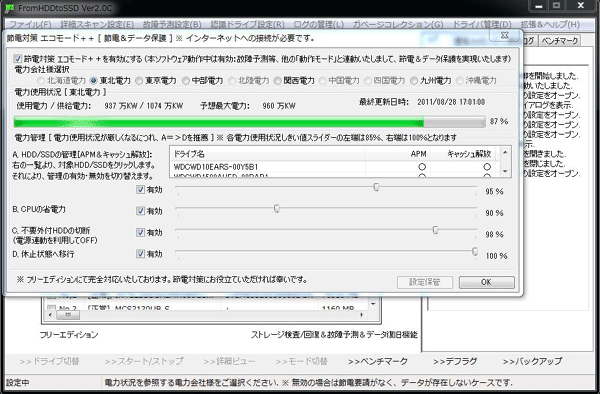The height and width of the screenshot is (394, 600).
Task: Click the 90 % CPU省電力 slider handle
Action: [277, 208]
